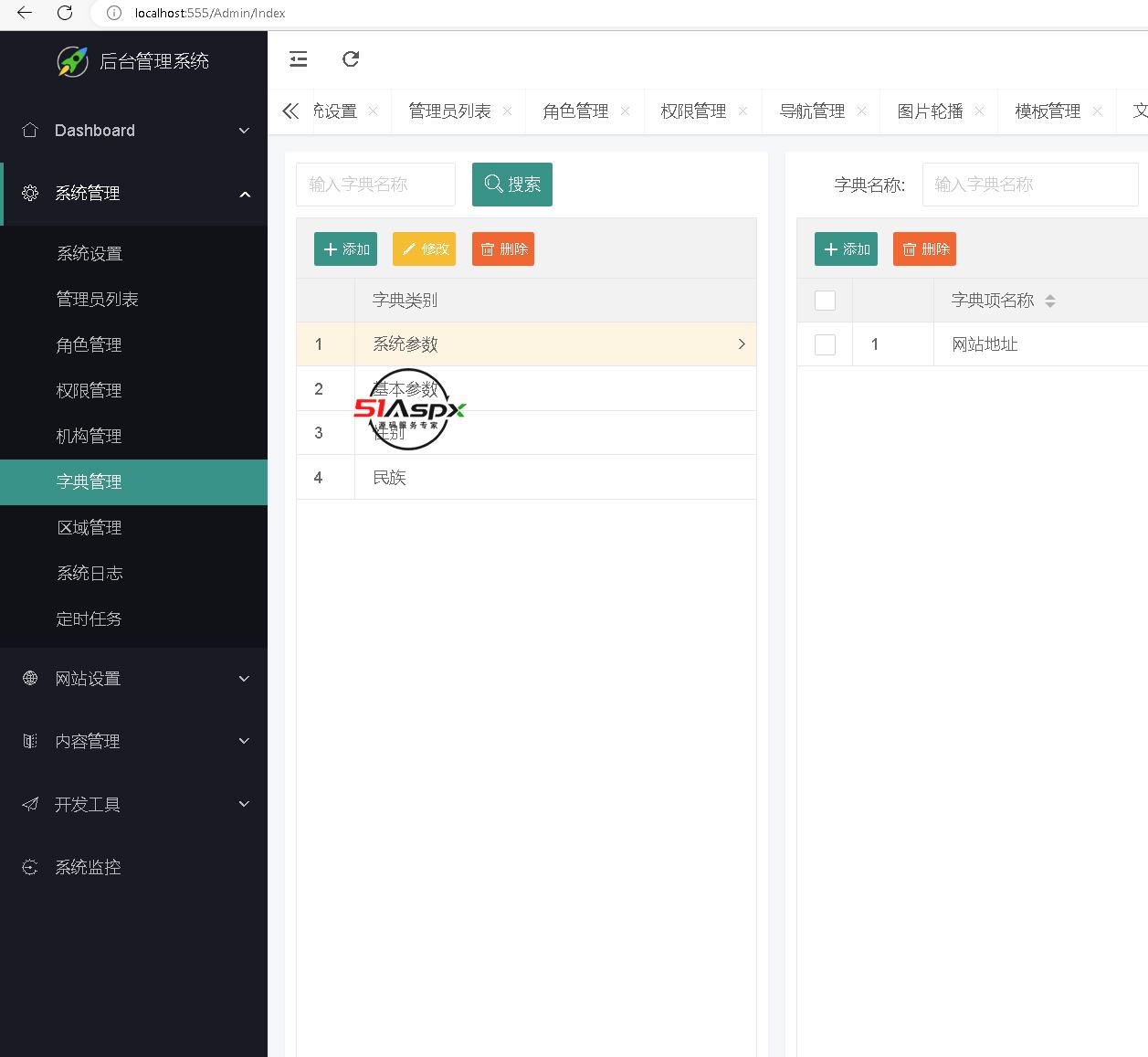
Task: Switch to 图片轮播 tab
Action: click(x=930, y=111)
